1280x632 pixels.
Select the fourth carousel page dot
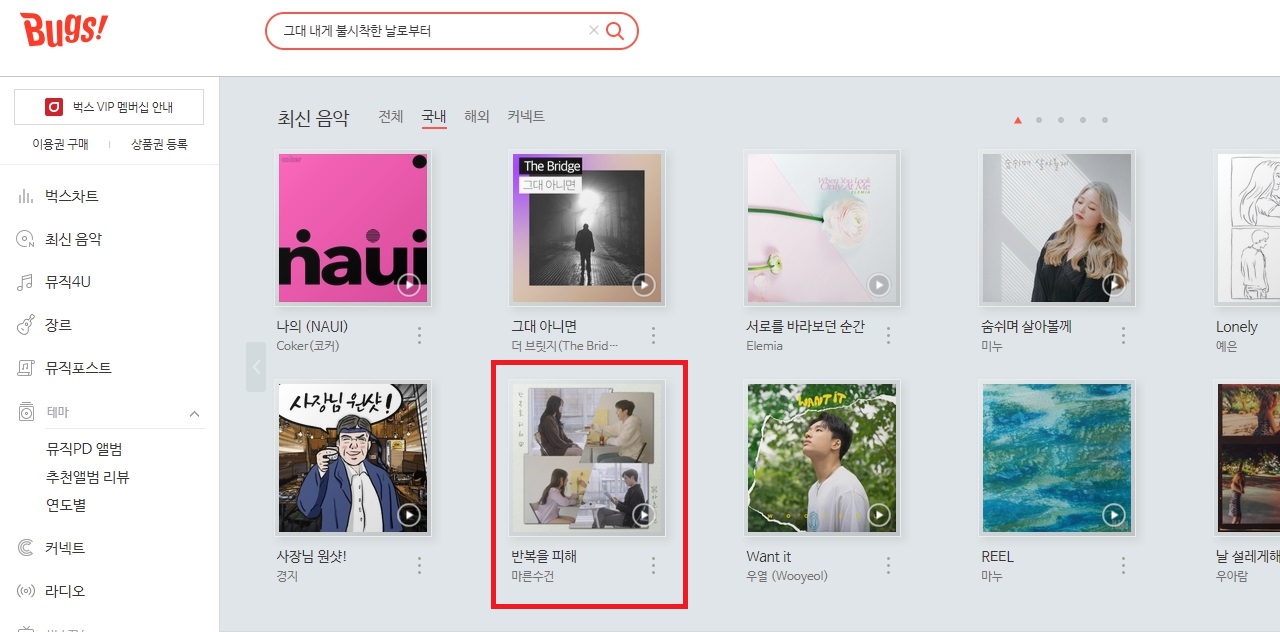click(1083, 120)
